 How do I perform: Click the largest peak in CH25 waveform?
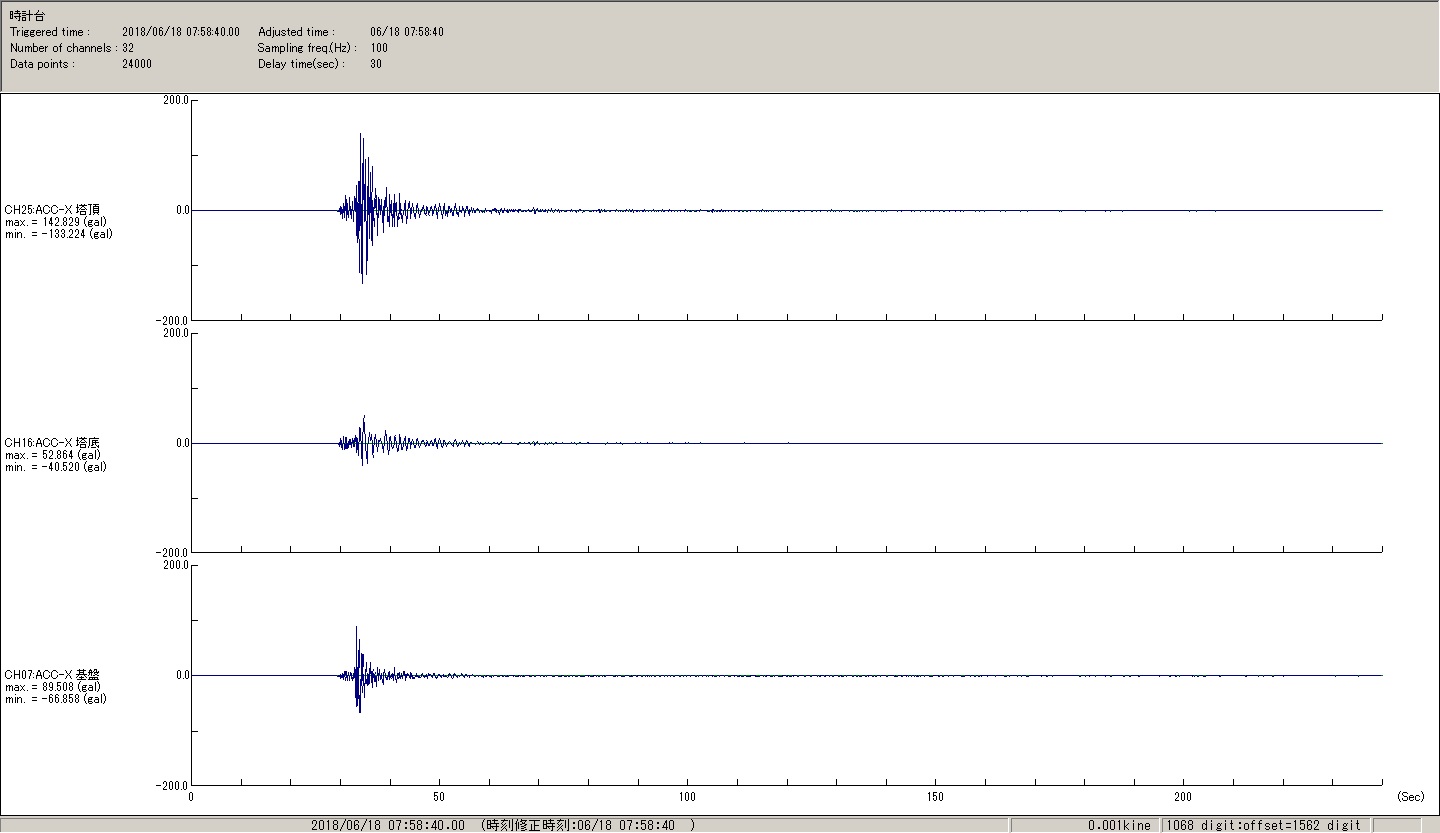361,136
